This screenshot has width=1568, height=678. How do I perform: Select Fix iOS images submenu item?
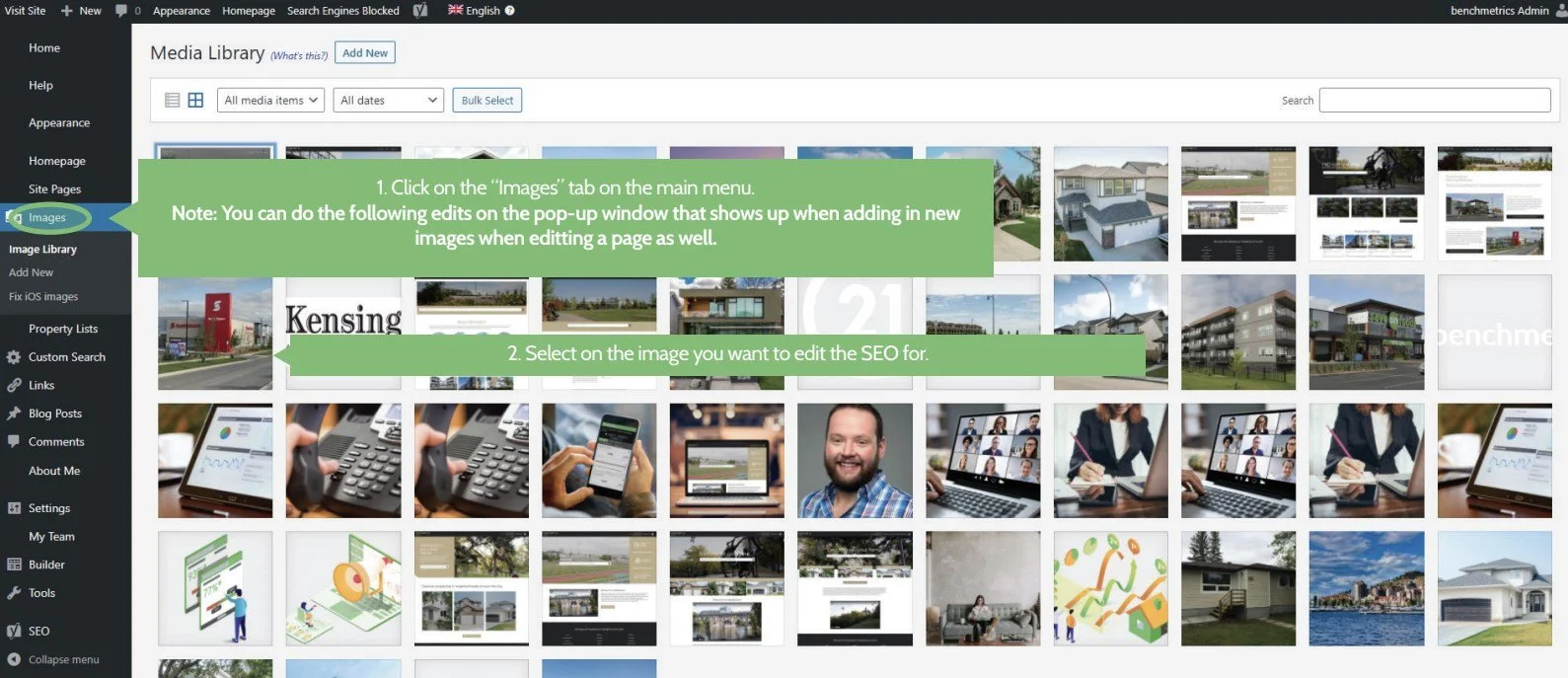tap(43, 296)
